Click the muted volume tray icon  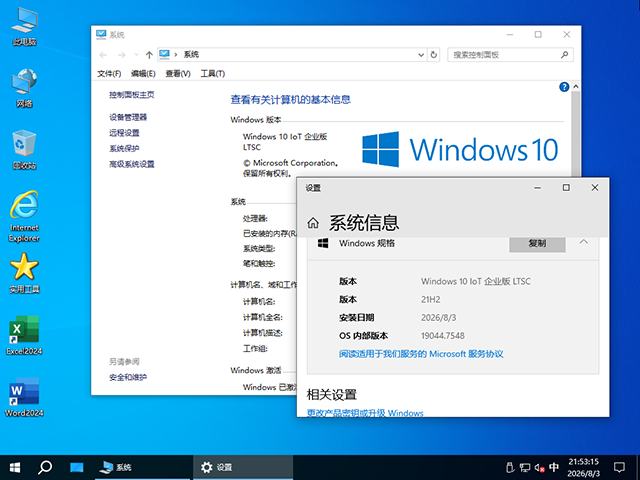(x=539, y=468)
